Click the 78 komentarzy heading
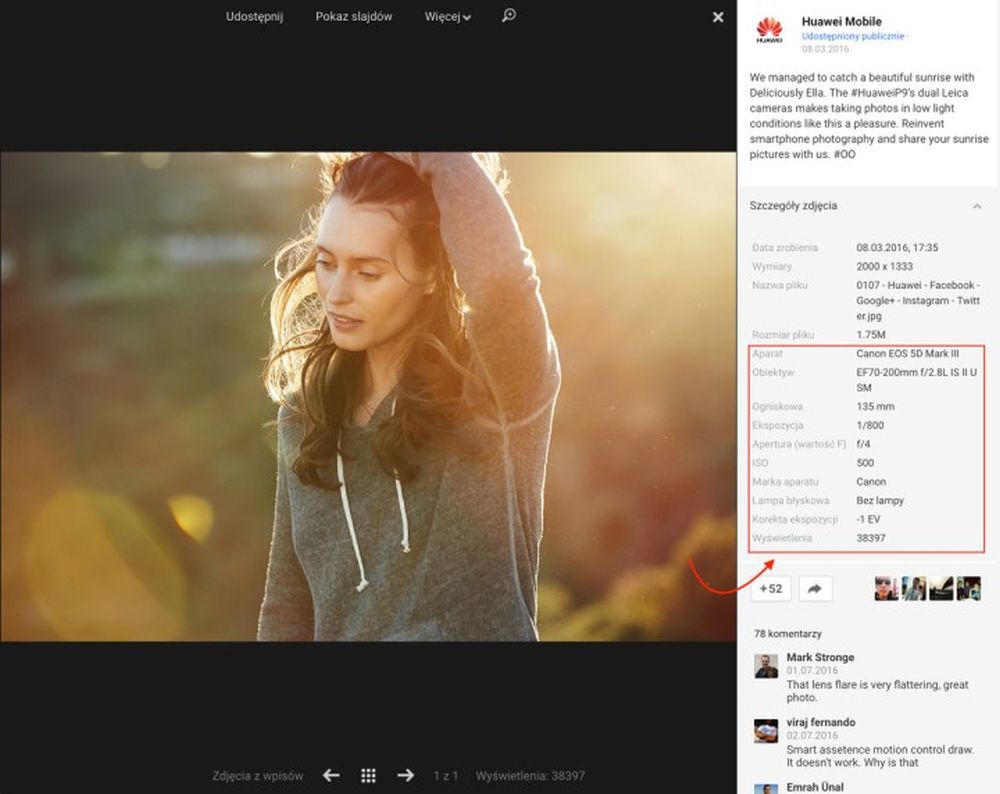Viewport: 1000px width, 794px height. coord(788,633)
